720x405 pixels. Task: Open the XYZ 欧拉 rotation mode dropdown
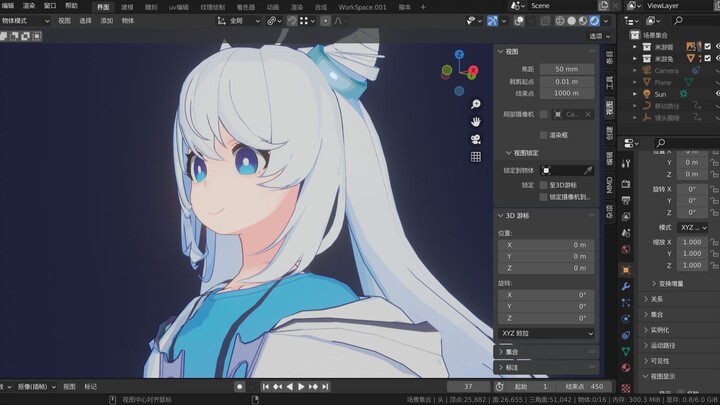click(x=546, y=333)
